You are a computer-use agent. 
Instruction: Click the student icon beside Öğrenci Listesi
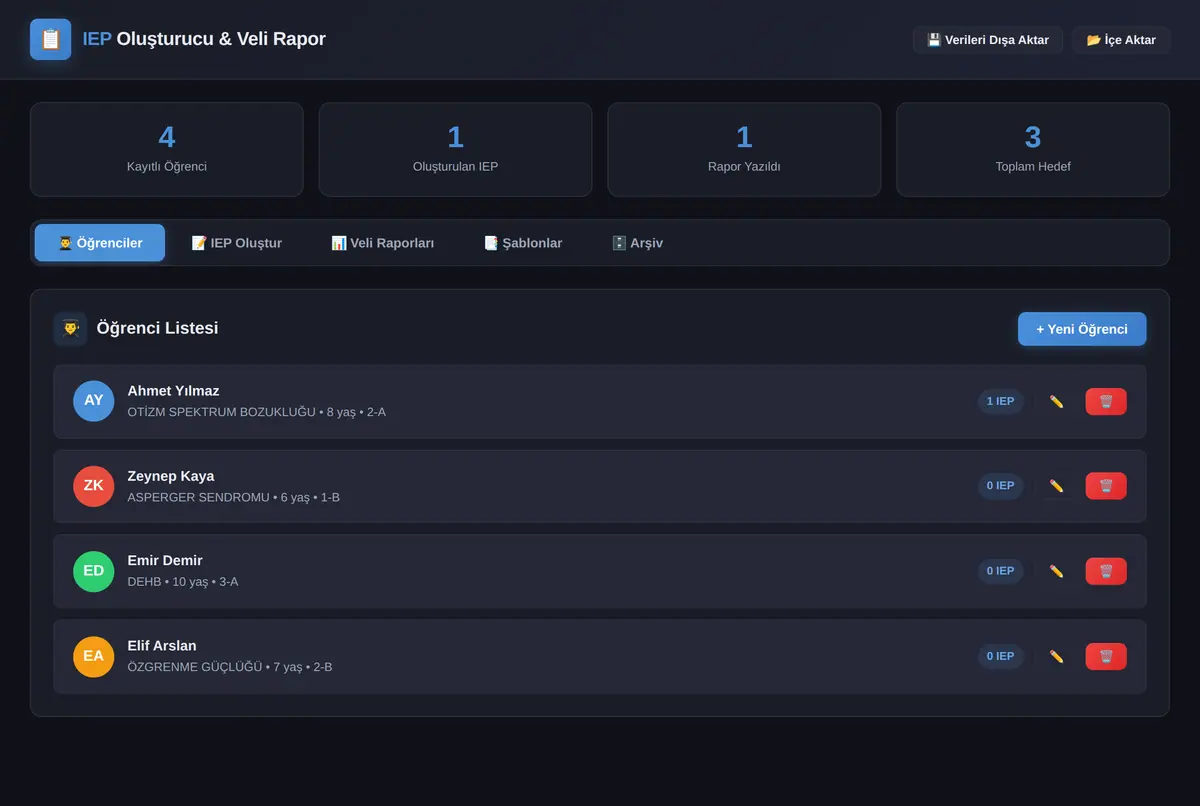click(x=70, y=328)
